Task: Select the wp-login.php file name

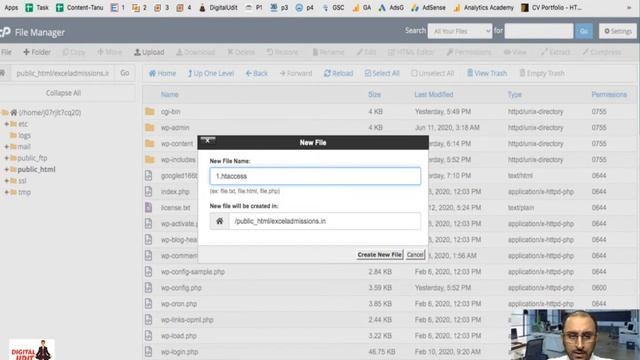Action: coord(180,352)
